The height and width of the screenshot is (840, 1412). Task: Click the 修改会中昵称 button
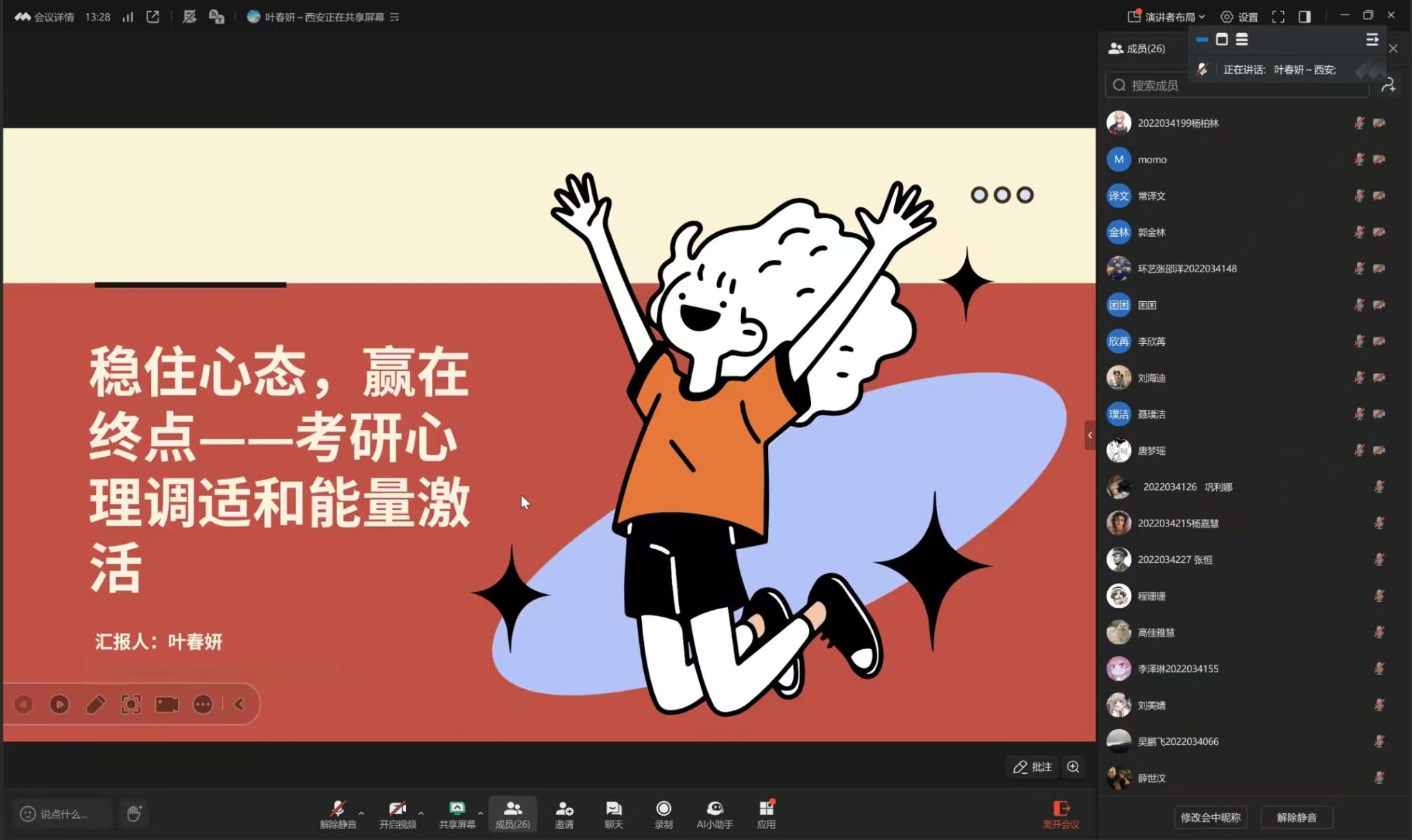pyautogui.click(x=1210, y=817)
